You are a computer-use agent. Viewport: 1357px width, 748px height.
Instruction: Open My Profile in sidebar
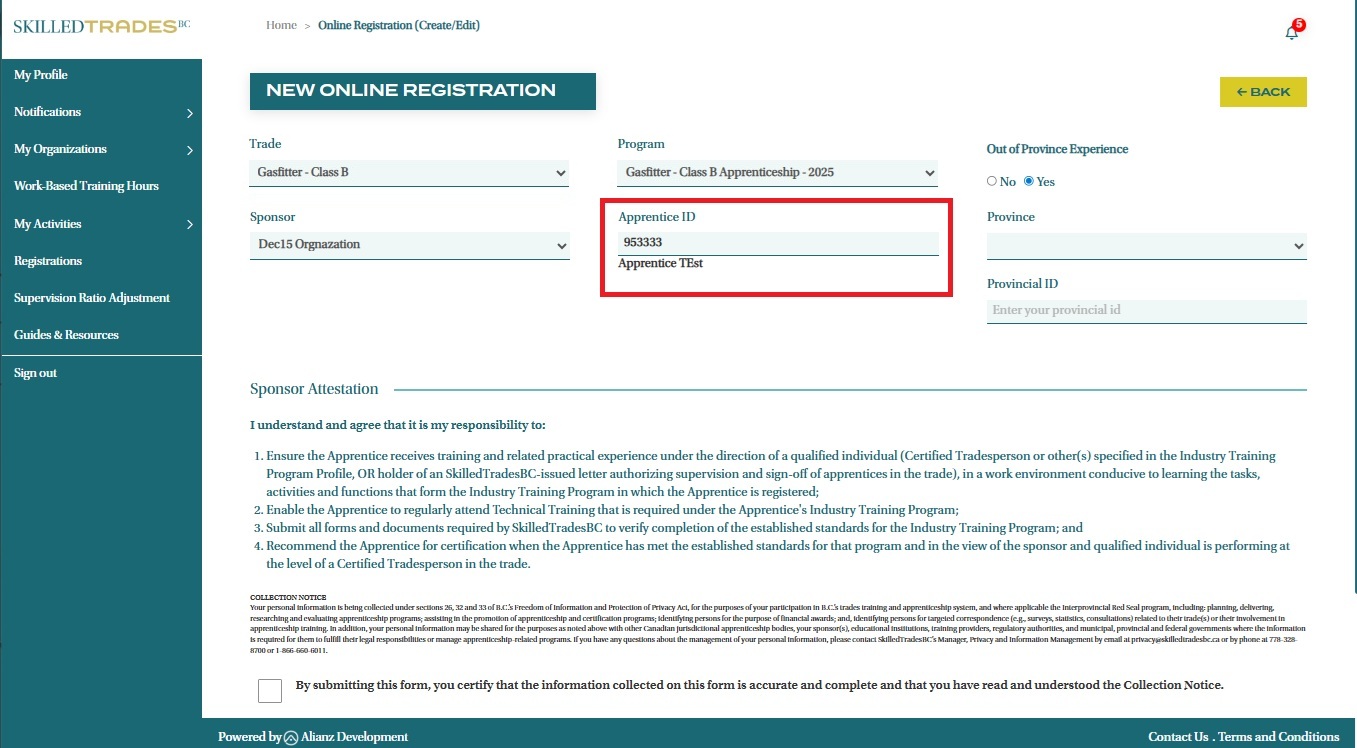pyautogui.click(x=41, y=75)
